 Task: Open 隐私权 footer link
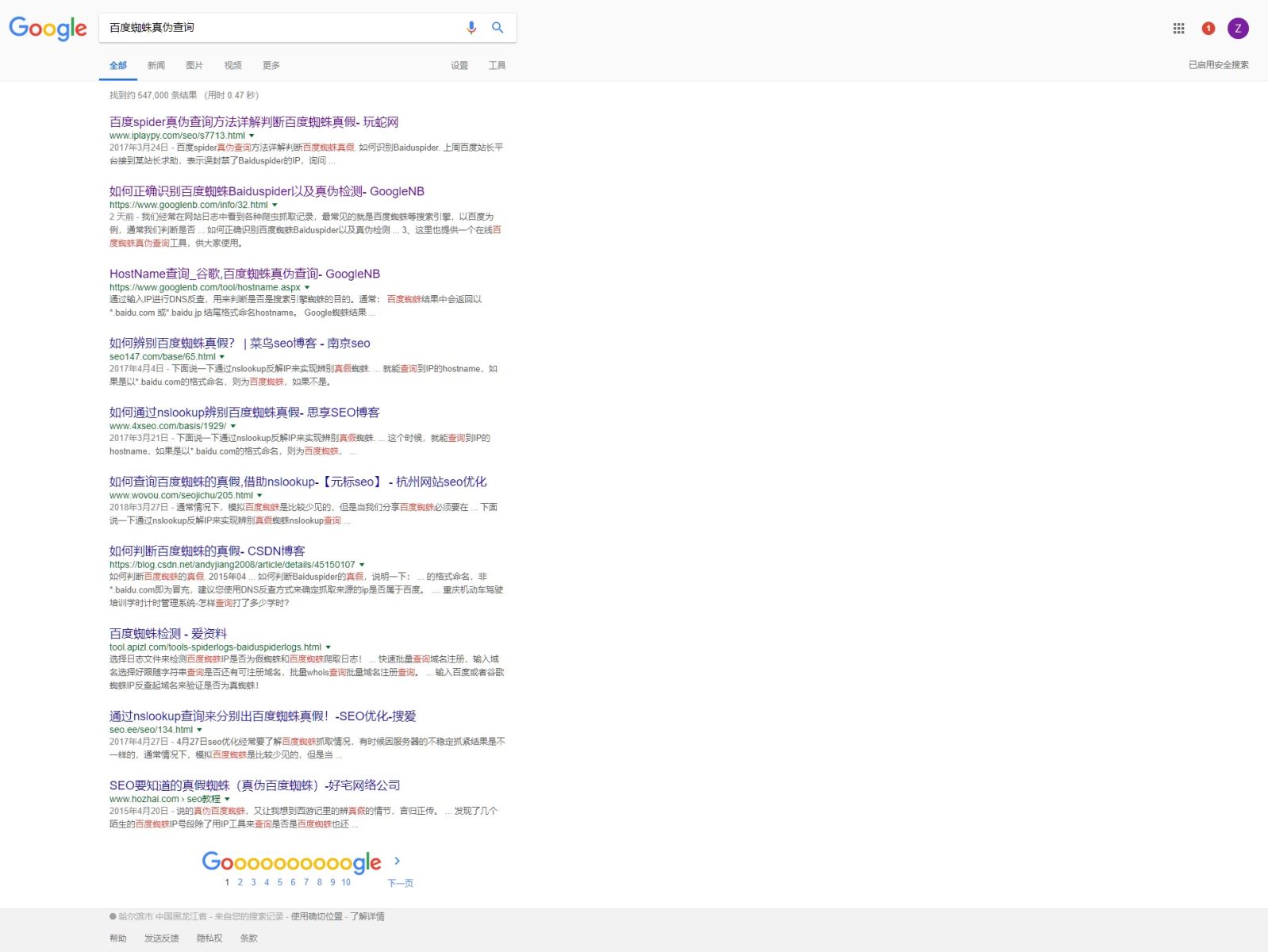click(209, 939)
